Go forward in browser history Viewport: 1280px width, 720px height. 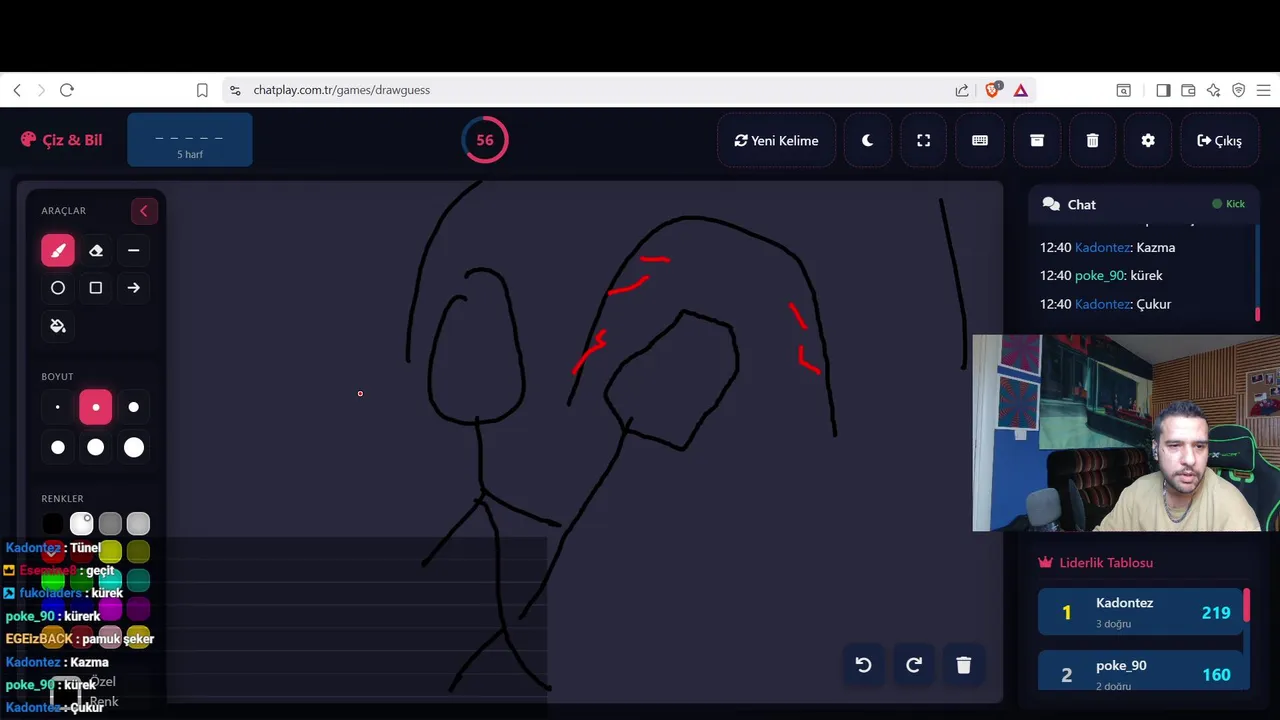[41, 90]
